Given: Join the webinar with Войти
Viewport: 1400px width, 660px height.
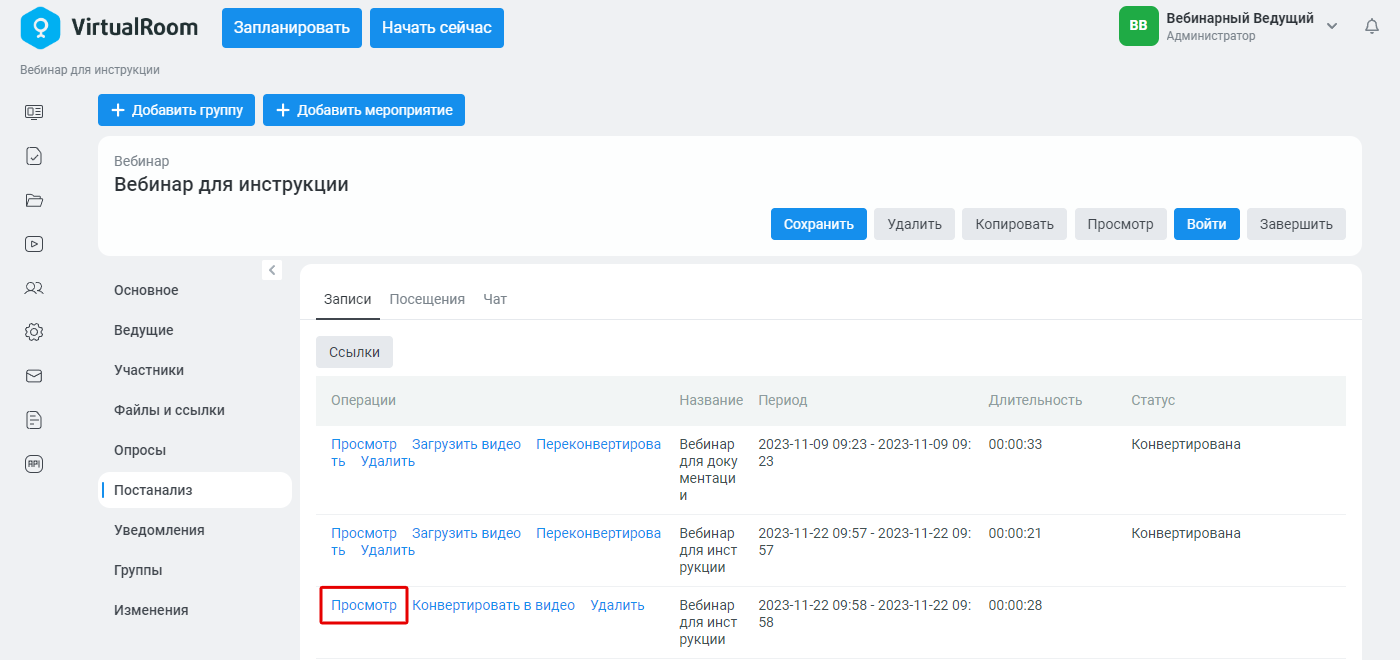Looking at the screenshot, I should click(1207, 224).
